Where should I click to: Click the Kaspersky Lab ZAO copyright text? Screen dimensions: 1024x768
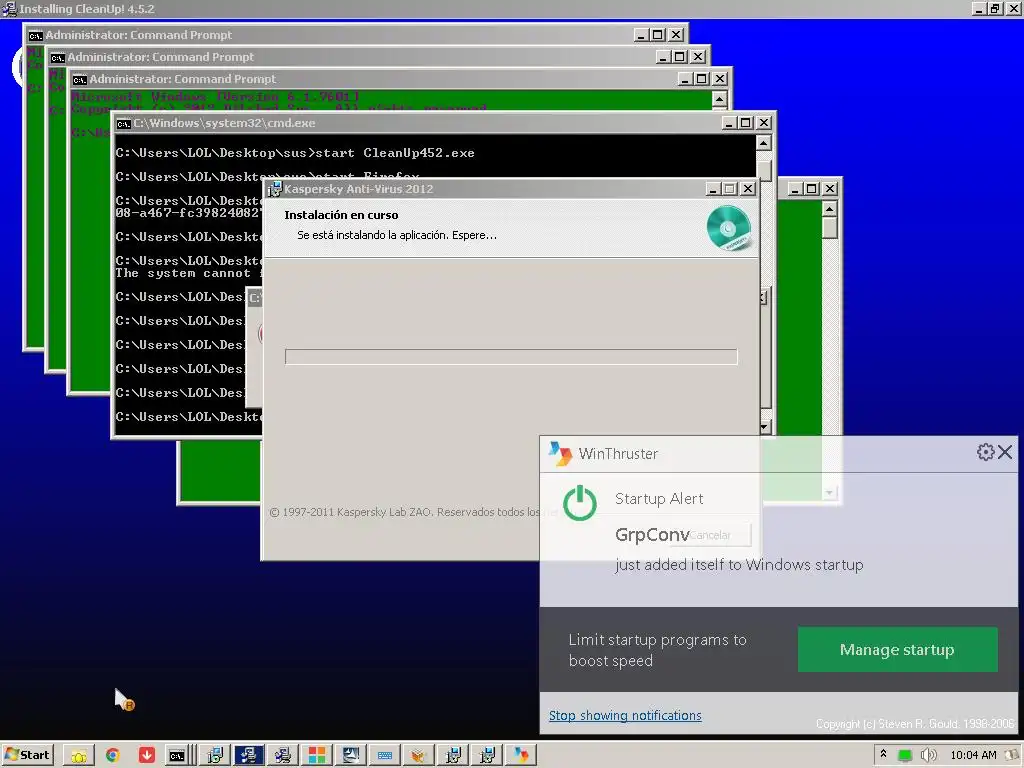pos(405,512)
